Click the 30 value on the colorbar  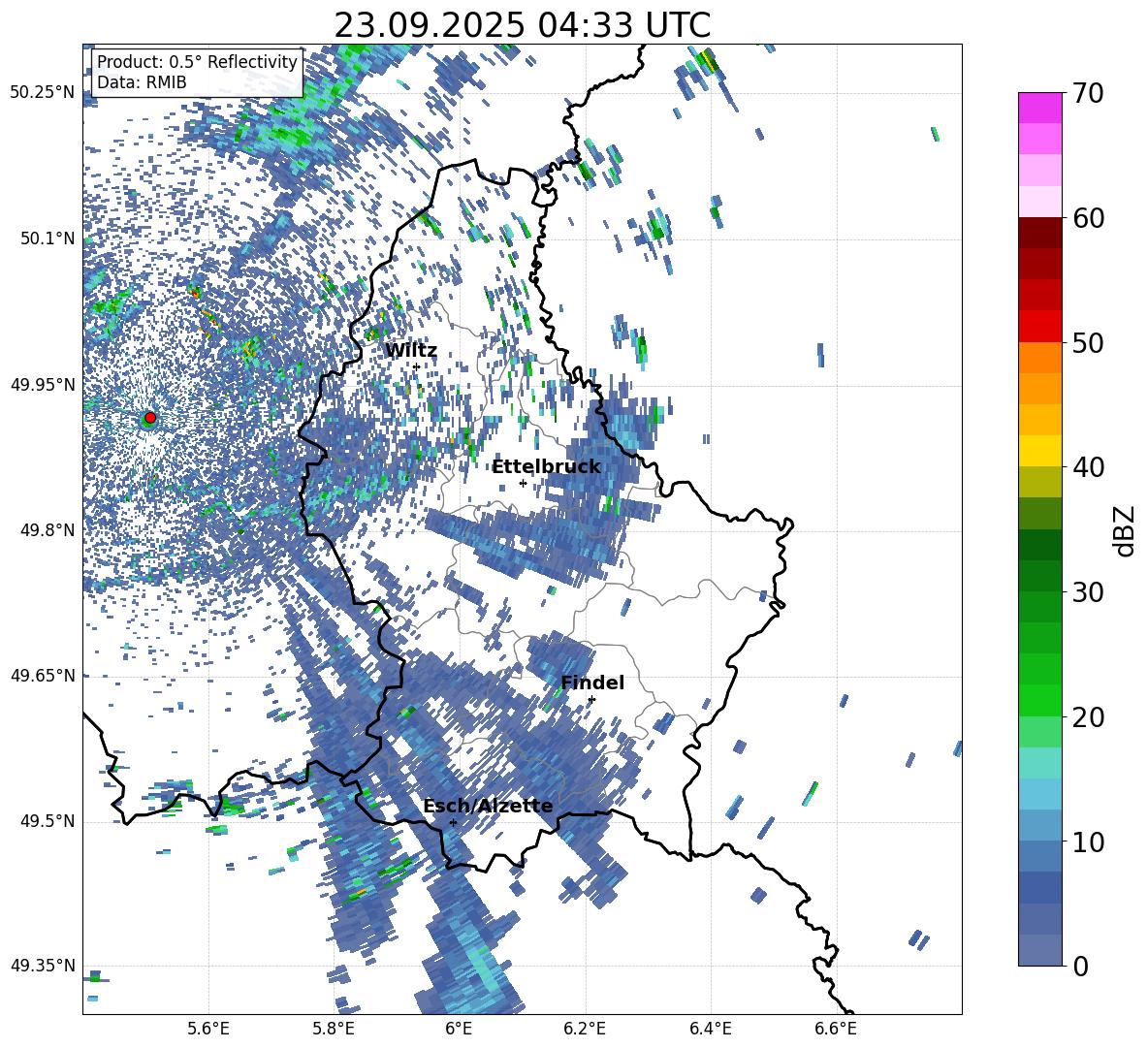pyautogui.click(x=1088, y=592)
